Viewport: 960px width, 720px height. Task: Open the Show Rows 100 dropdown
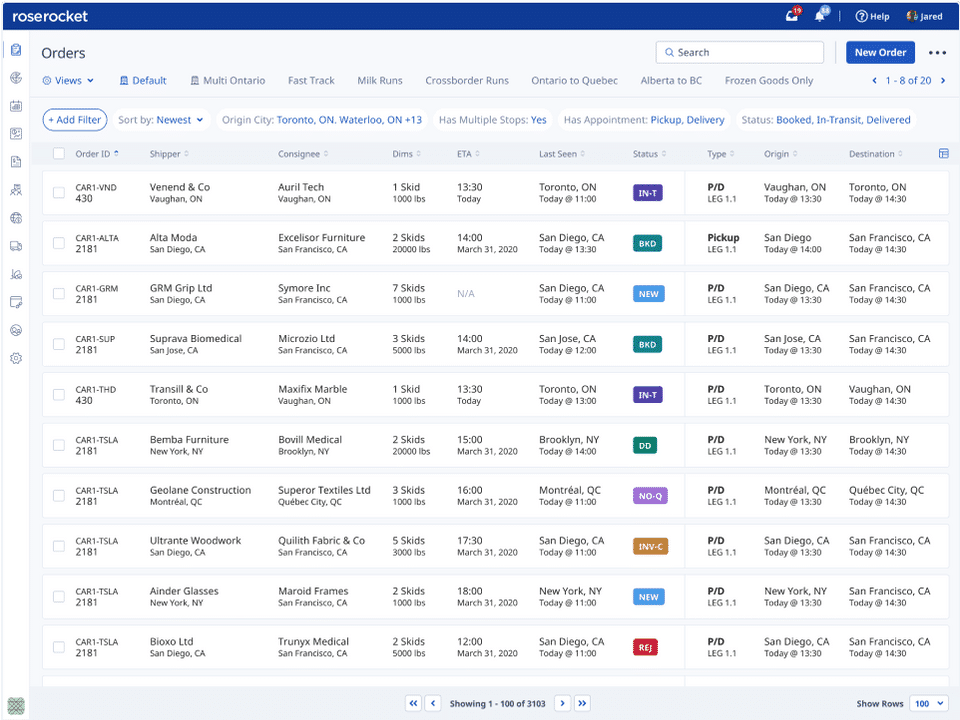click(x=929, y=704)
